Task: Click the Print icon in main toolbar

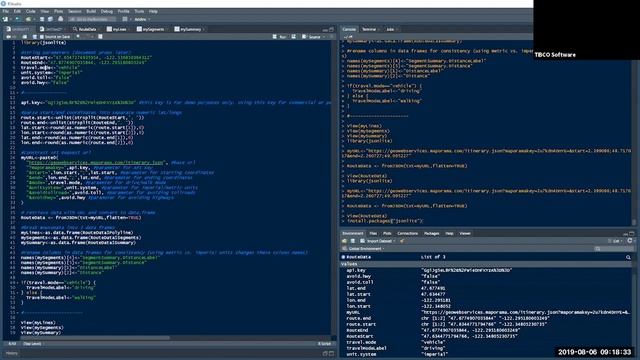Action: click(61, 19)
